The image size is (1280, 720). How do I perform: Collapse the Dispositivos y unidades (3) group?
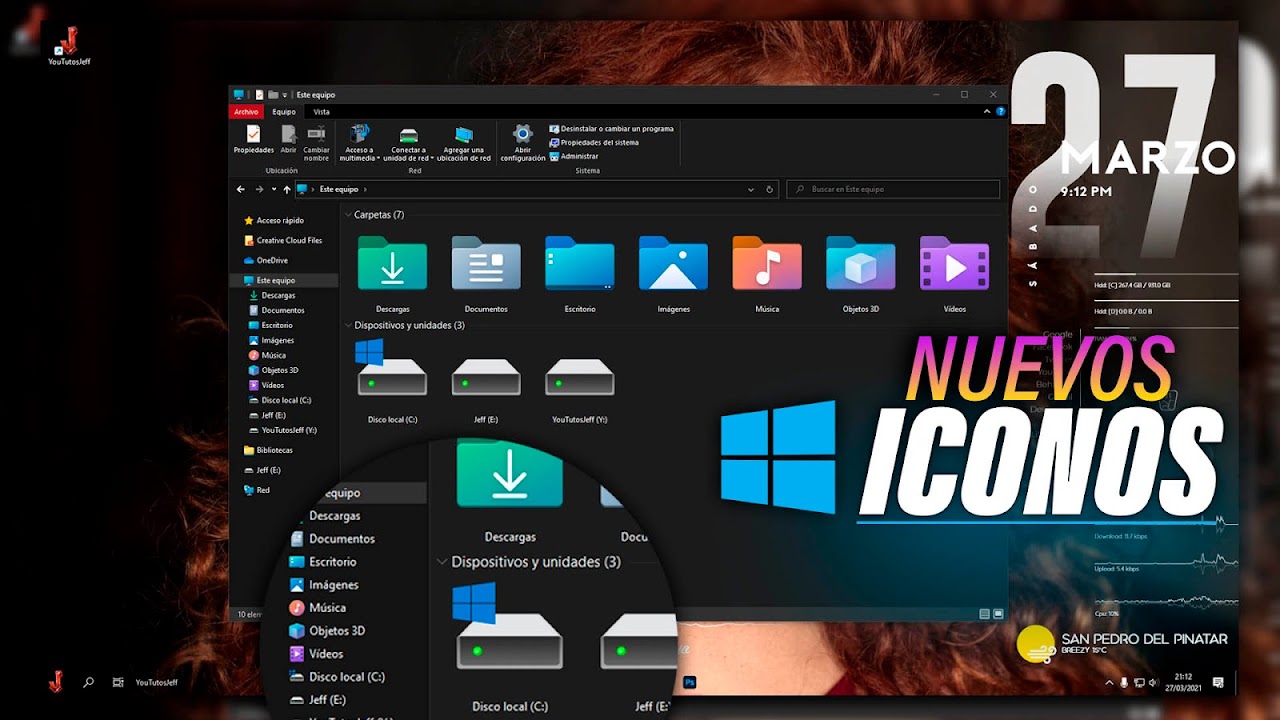(348, 325)
